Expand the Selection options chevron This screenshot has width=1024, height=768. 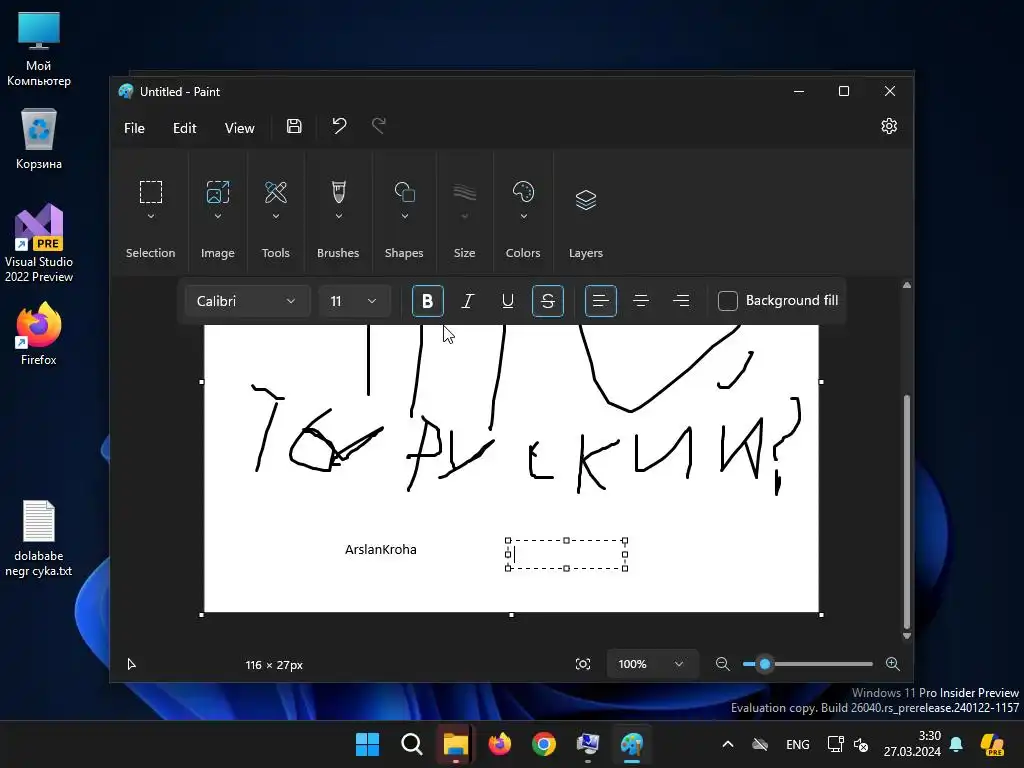151,216
